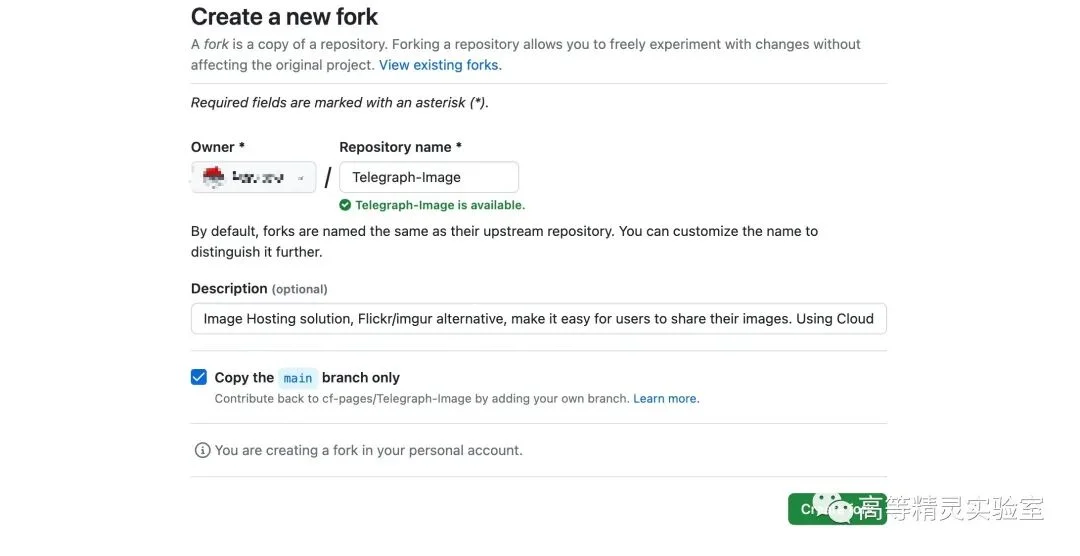Click the personal account fork notice text
The image size is (1080, 556).
[x=368, y=451]
